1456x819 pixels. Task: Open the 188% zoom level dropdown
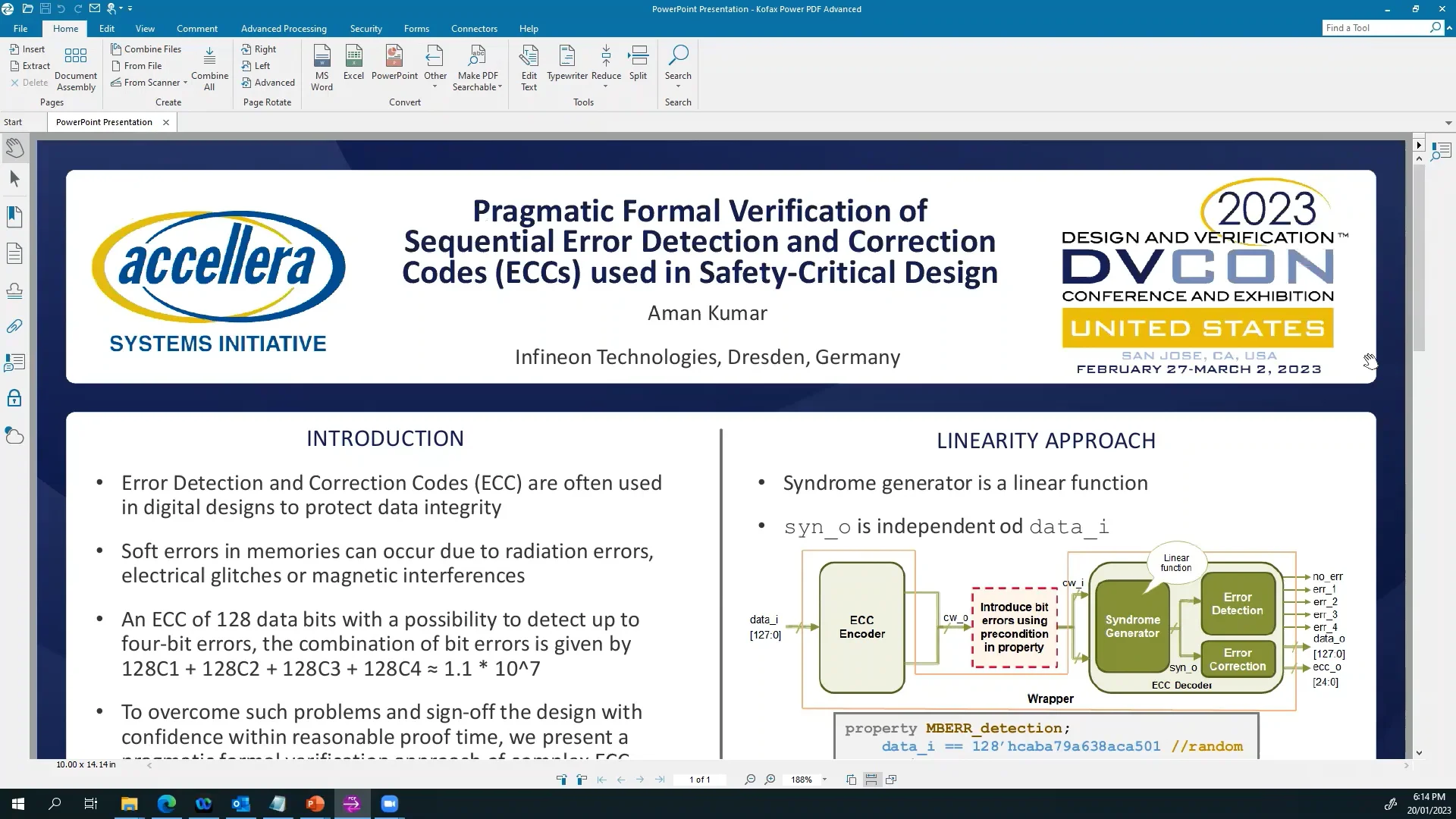click(x=825, y=779)
